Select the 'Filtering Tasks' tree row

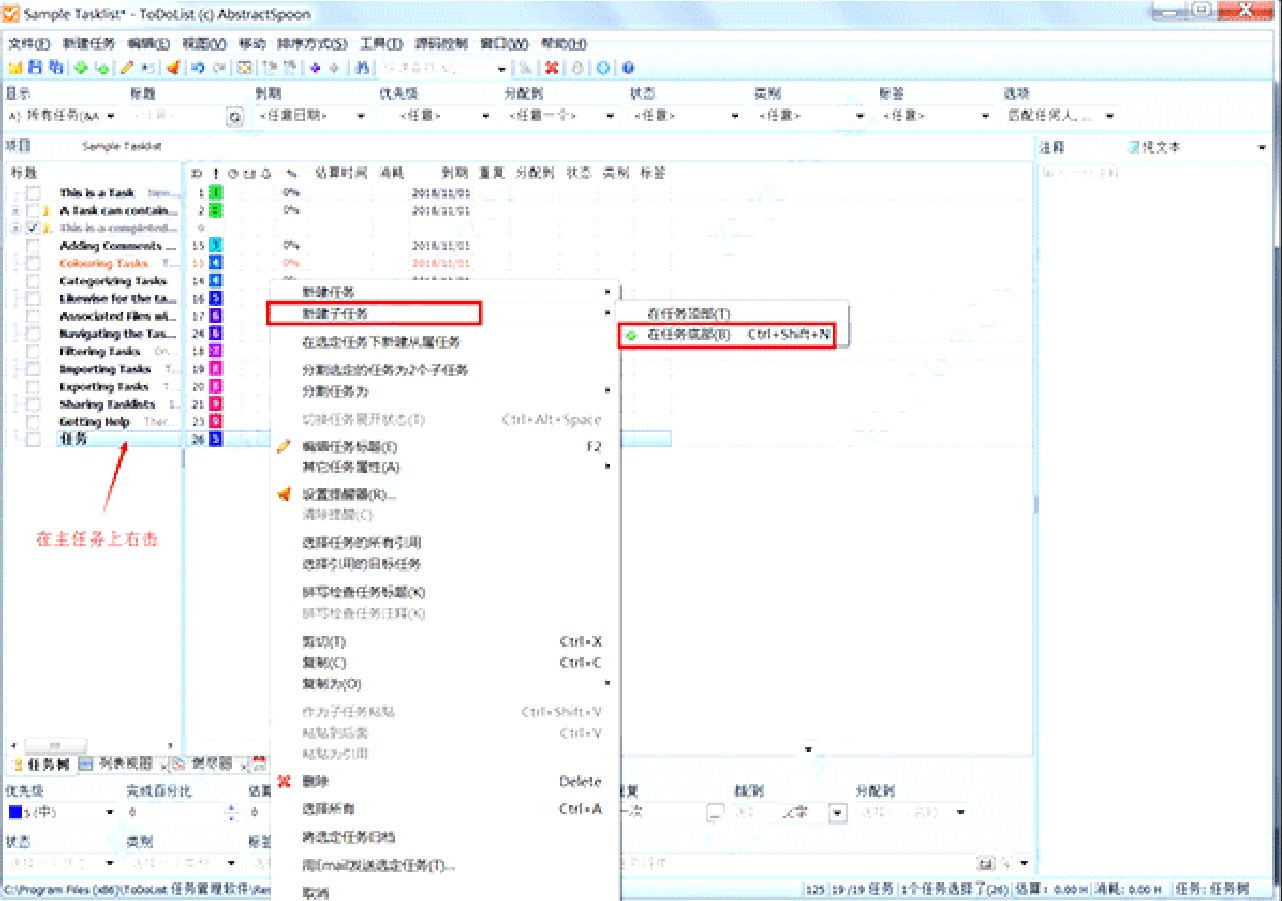[x=99, y=352]
